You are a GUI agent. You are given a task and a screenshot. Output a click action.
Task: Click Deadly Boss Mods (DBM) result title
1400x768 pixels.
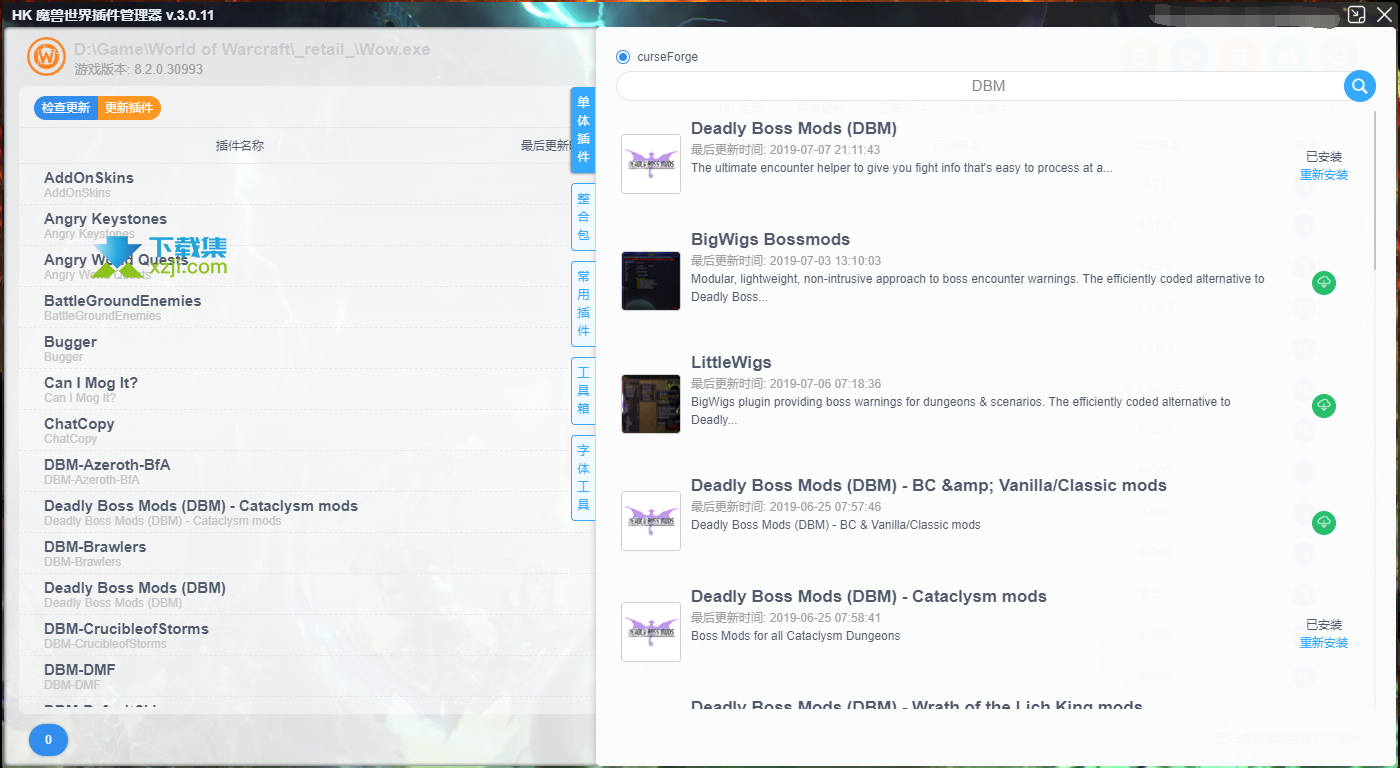coord(794,129)
